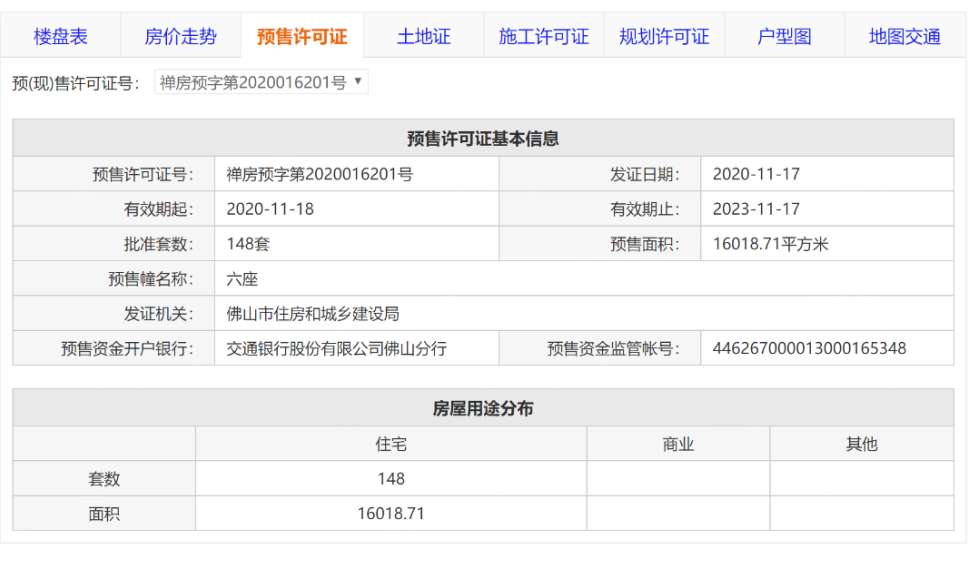Select the 预售许可证 tab
980x566 pixels.
point(302,36)
